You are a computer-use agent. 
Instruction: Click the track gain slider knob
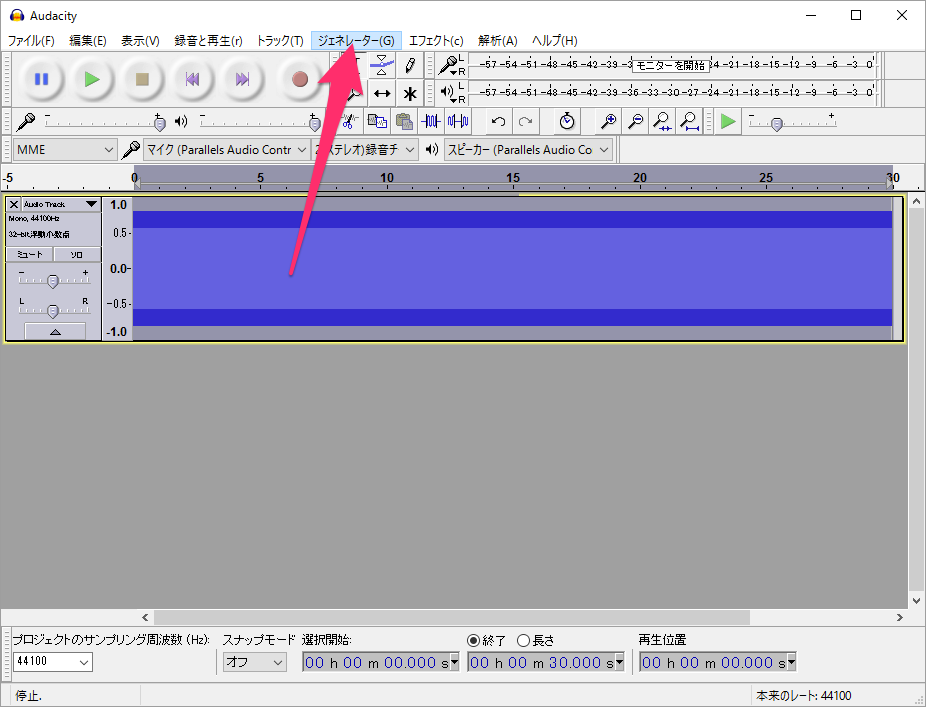[x=53, y=281]
